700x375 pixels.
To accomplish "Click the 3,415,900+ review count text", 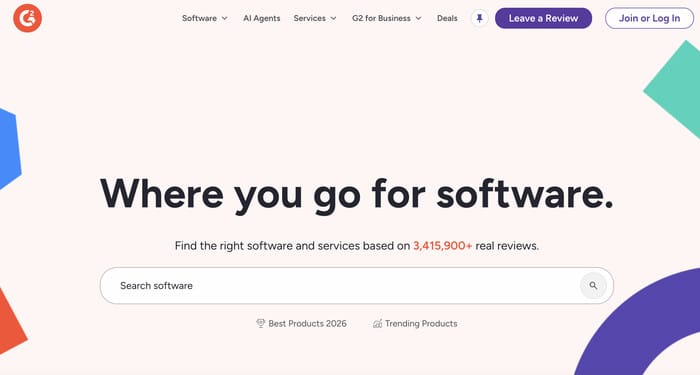I will click(442, 246).
